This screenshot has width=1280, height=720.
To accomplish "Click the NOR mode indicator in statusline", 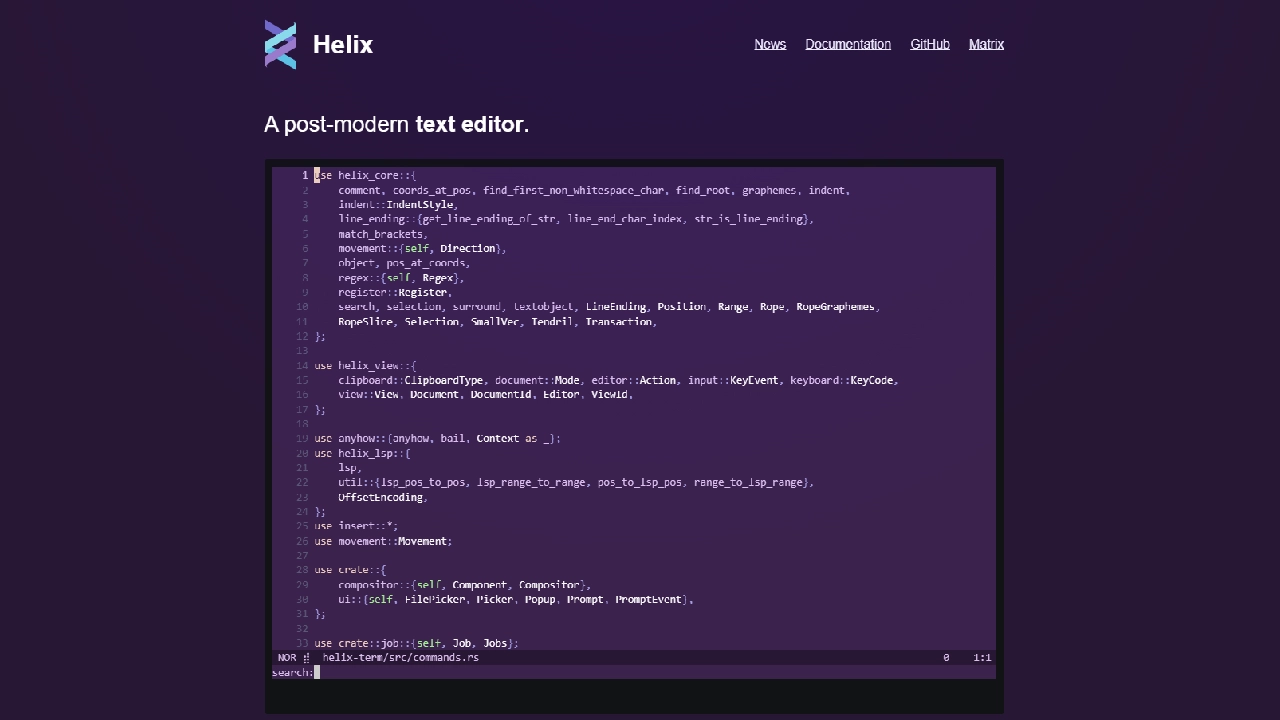I will [x=287, y=657].
